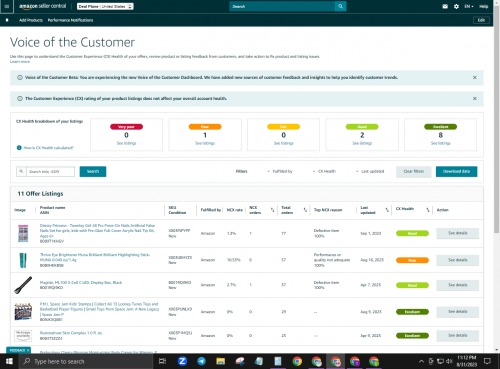See details for Maglite flashlight row
The width and height of the screenshot is (500, 369).
pos(457,285)
